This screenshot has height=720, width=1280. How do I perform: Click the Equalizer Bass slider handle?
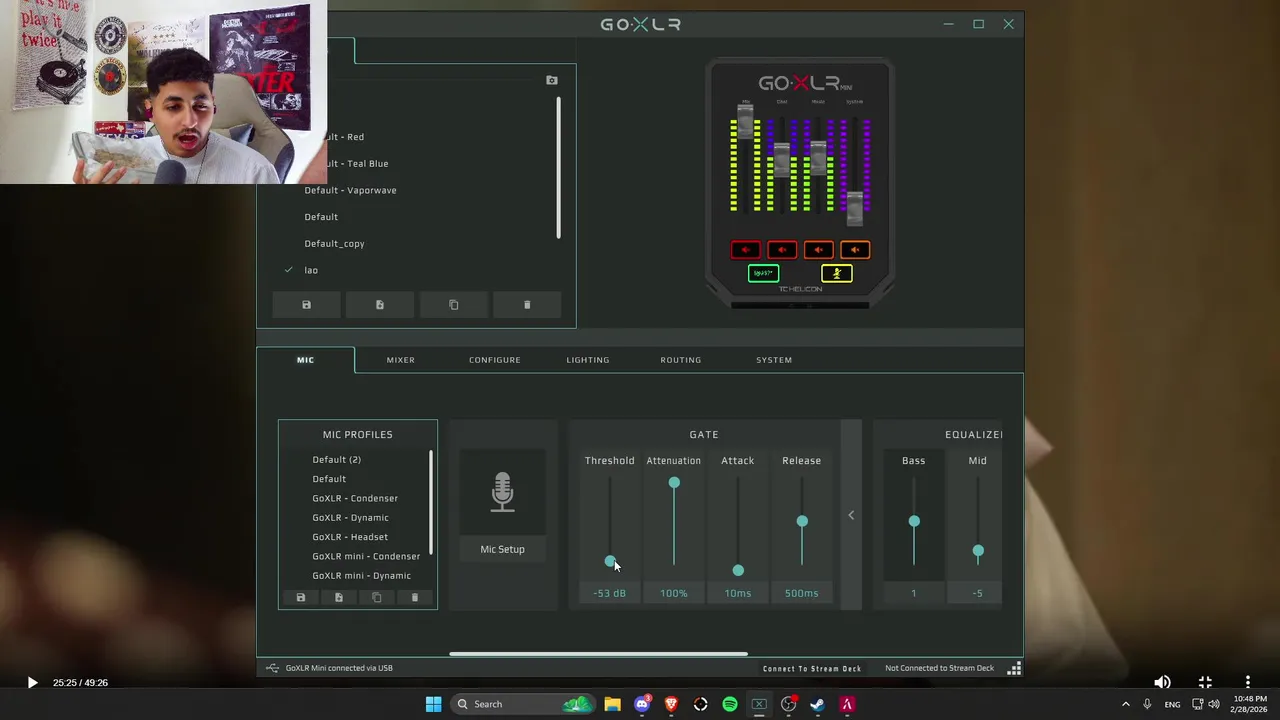coord(914,521)
